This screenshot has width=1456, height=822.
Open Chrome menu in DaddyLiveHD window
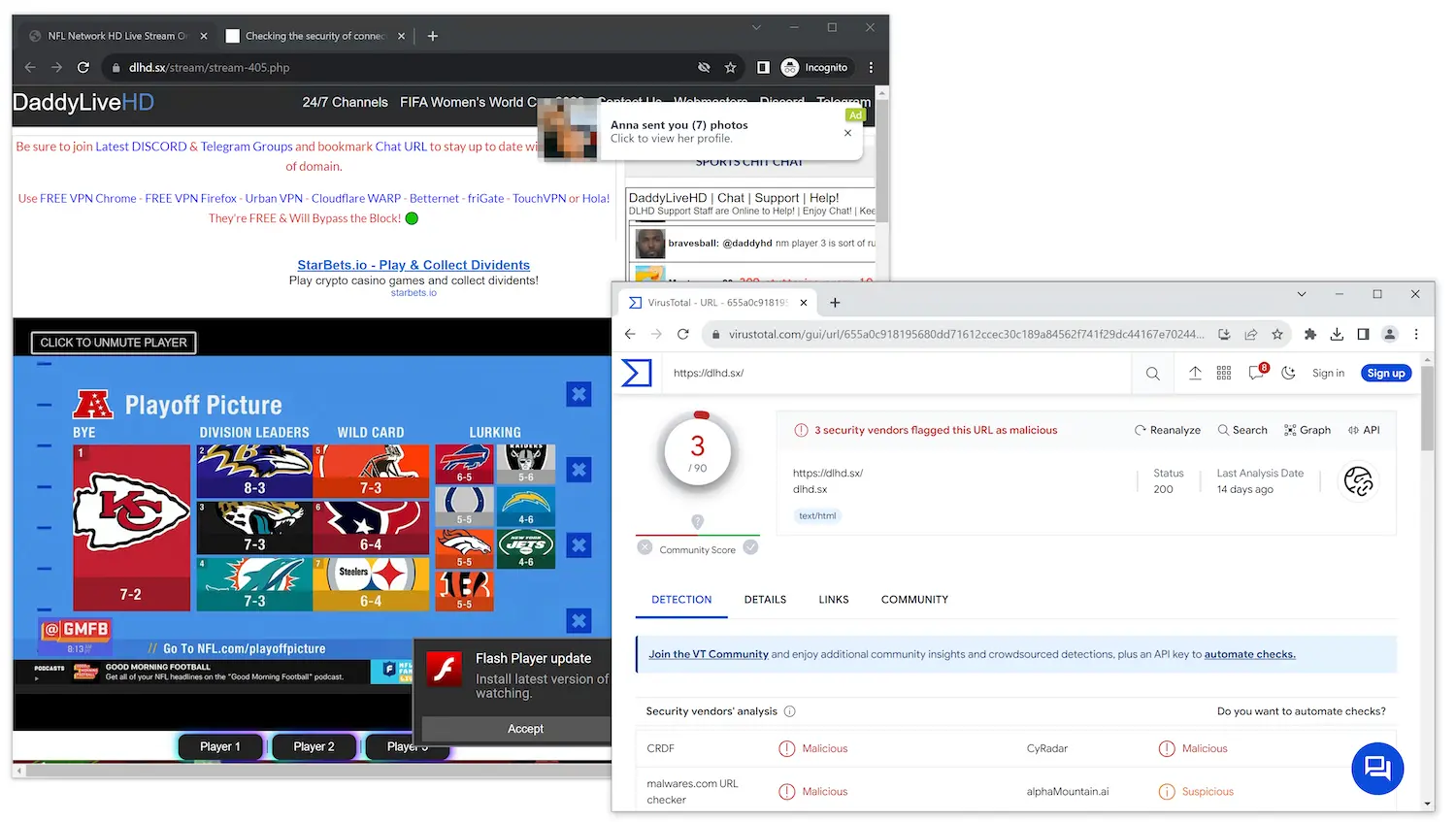871,68
